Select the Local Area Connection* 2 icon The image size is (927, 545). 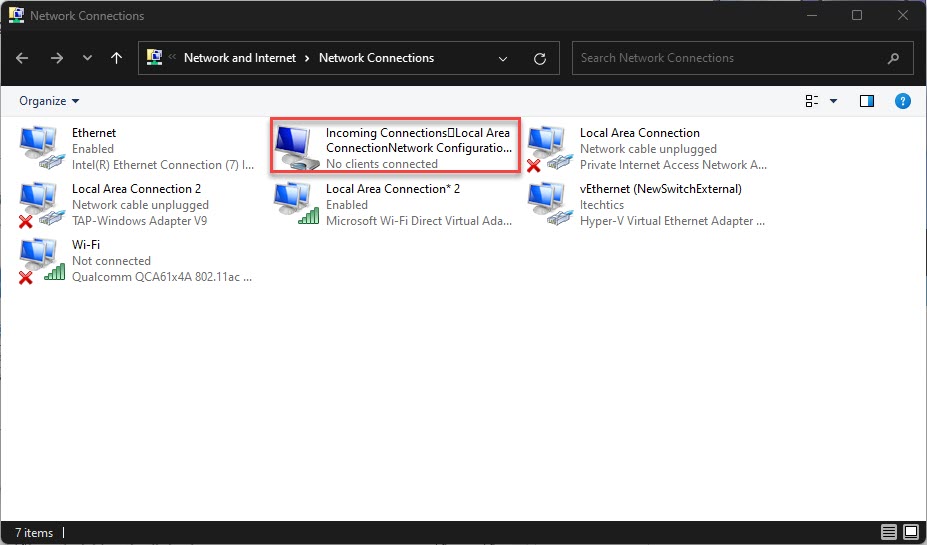[x=296, y=203]
